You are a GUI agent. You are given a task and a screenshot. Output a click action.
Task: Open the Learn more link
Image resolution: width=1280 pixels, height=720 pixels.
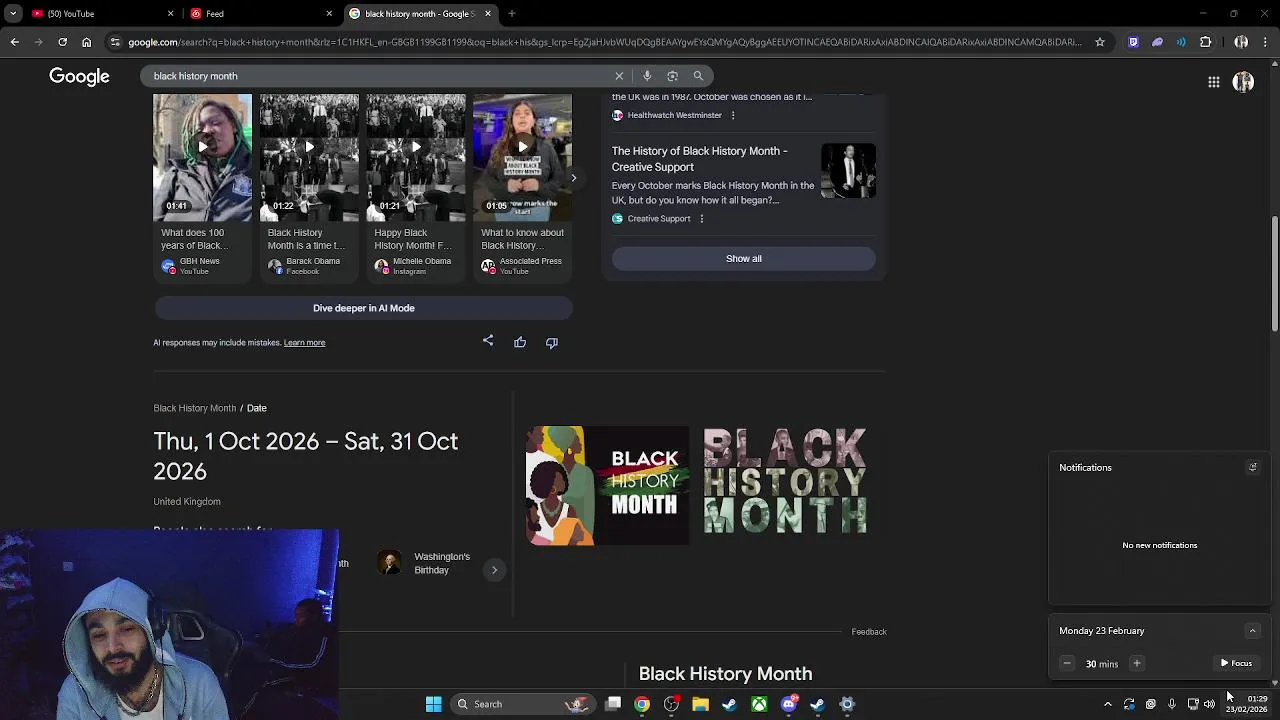(x=304, y=343)
